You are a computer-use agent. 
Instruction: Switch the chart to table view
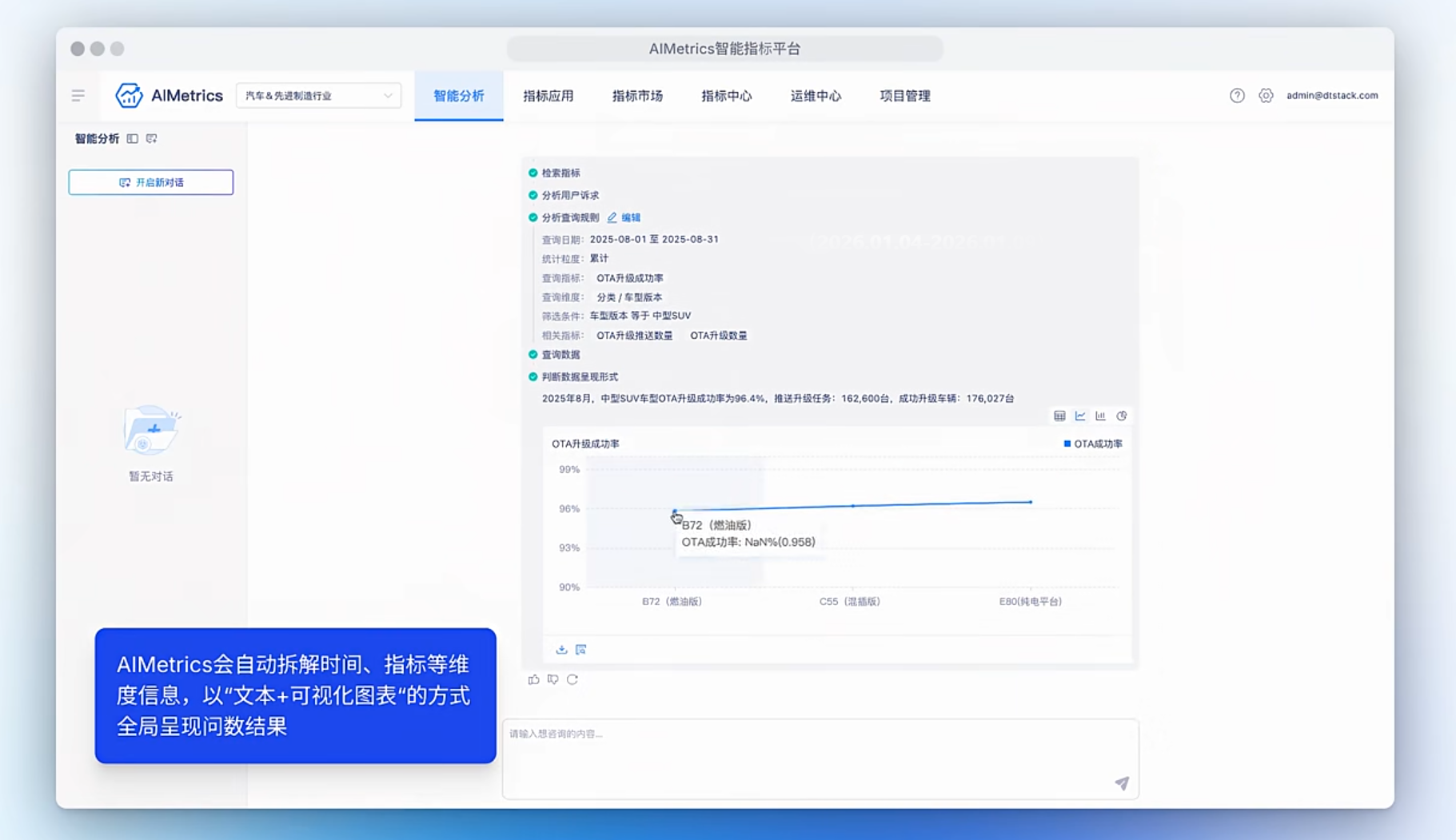pos(1059,416)
